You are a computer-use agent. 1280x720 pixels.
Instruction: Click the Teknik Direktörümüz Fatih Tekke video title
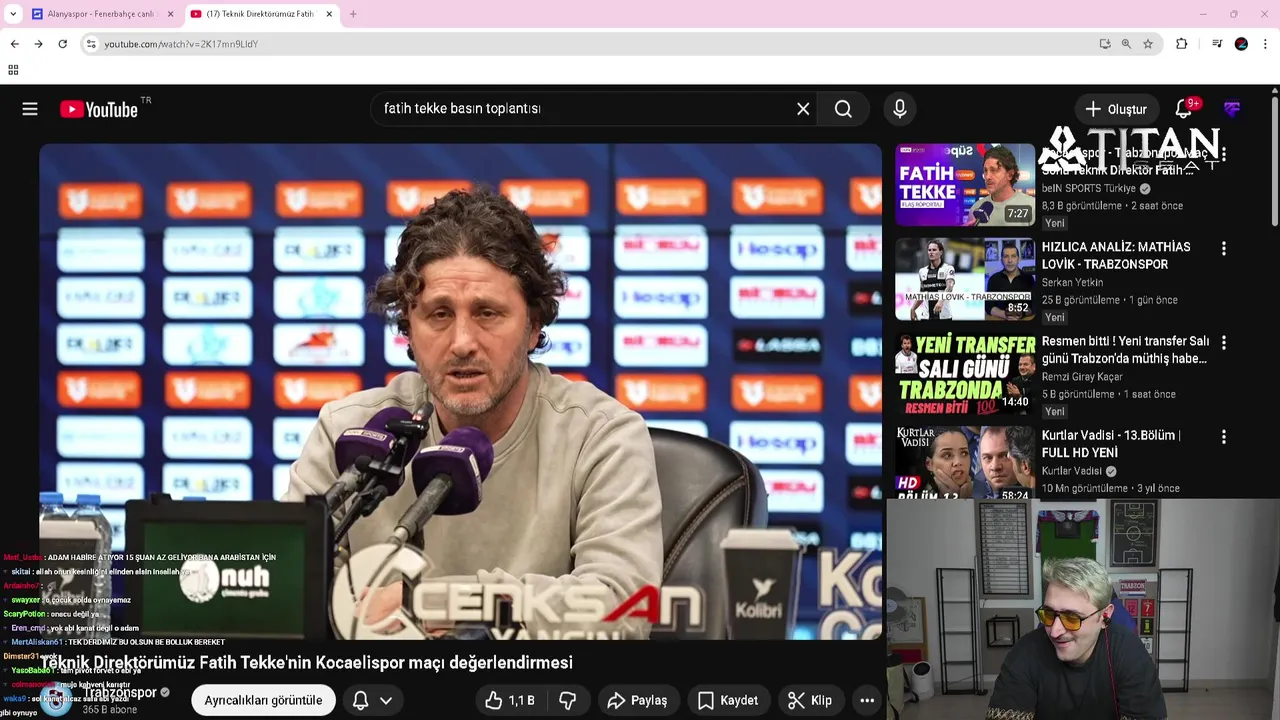pos(307,662)
